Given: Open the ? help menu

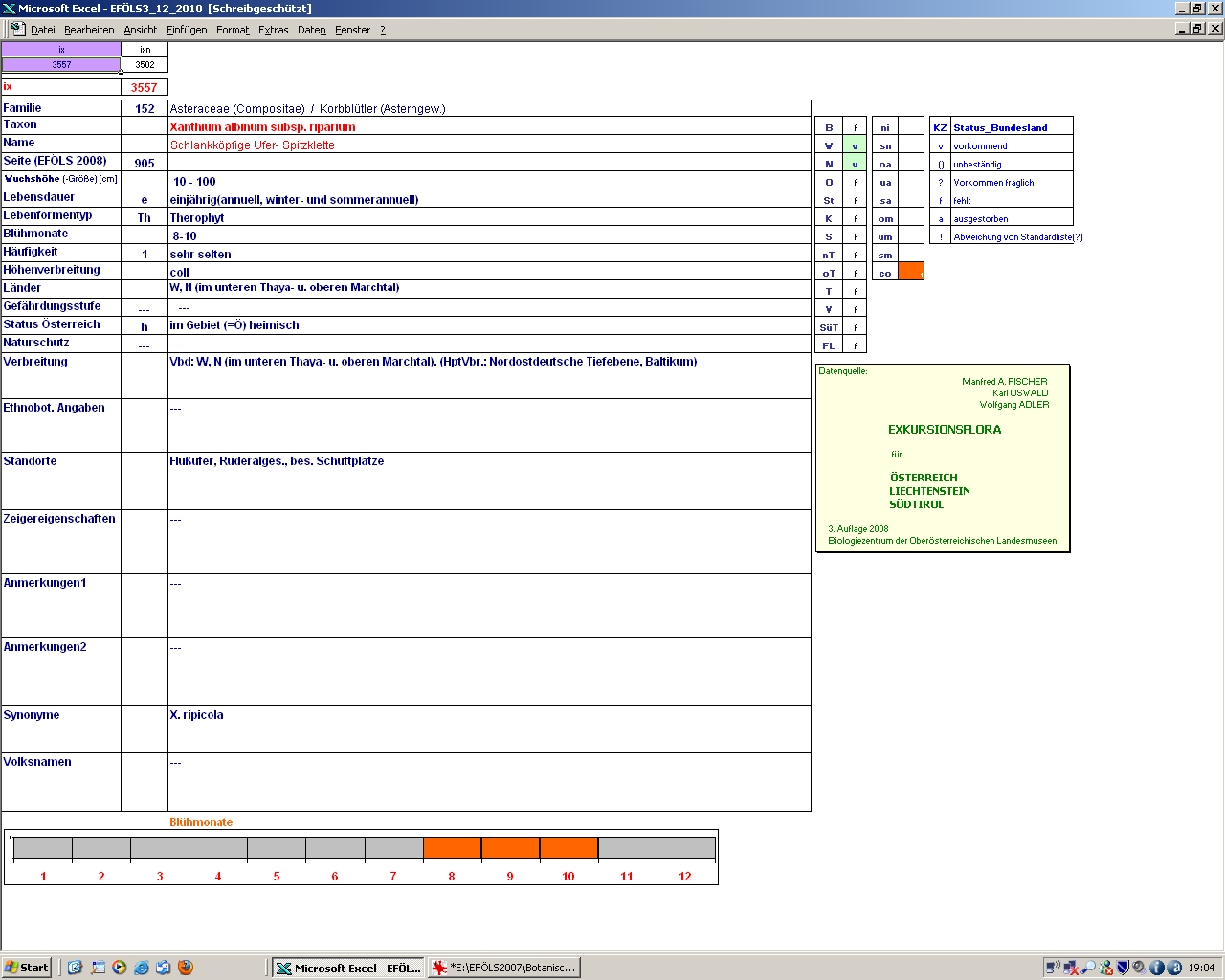Looking at the screenshot, I should click(x=383, y=30).
